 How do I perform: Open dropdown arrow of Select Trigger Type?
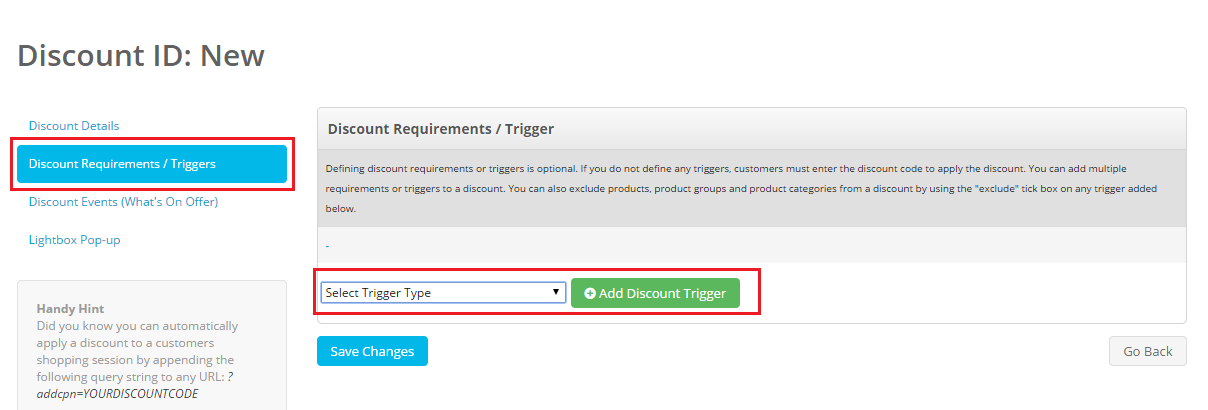click(556, 292)
